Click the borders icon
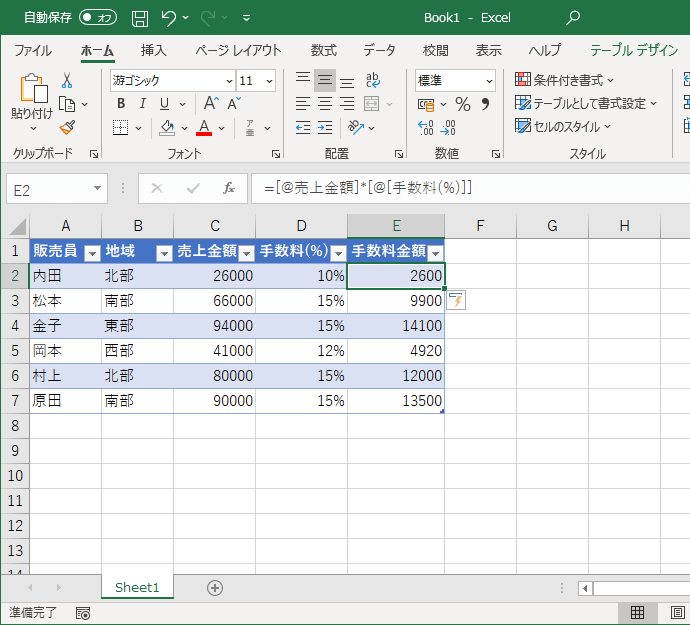The width and height of the screenshot is (690, 625). click(x=121, y=128)
